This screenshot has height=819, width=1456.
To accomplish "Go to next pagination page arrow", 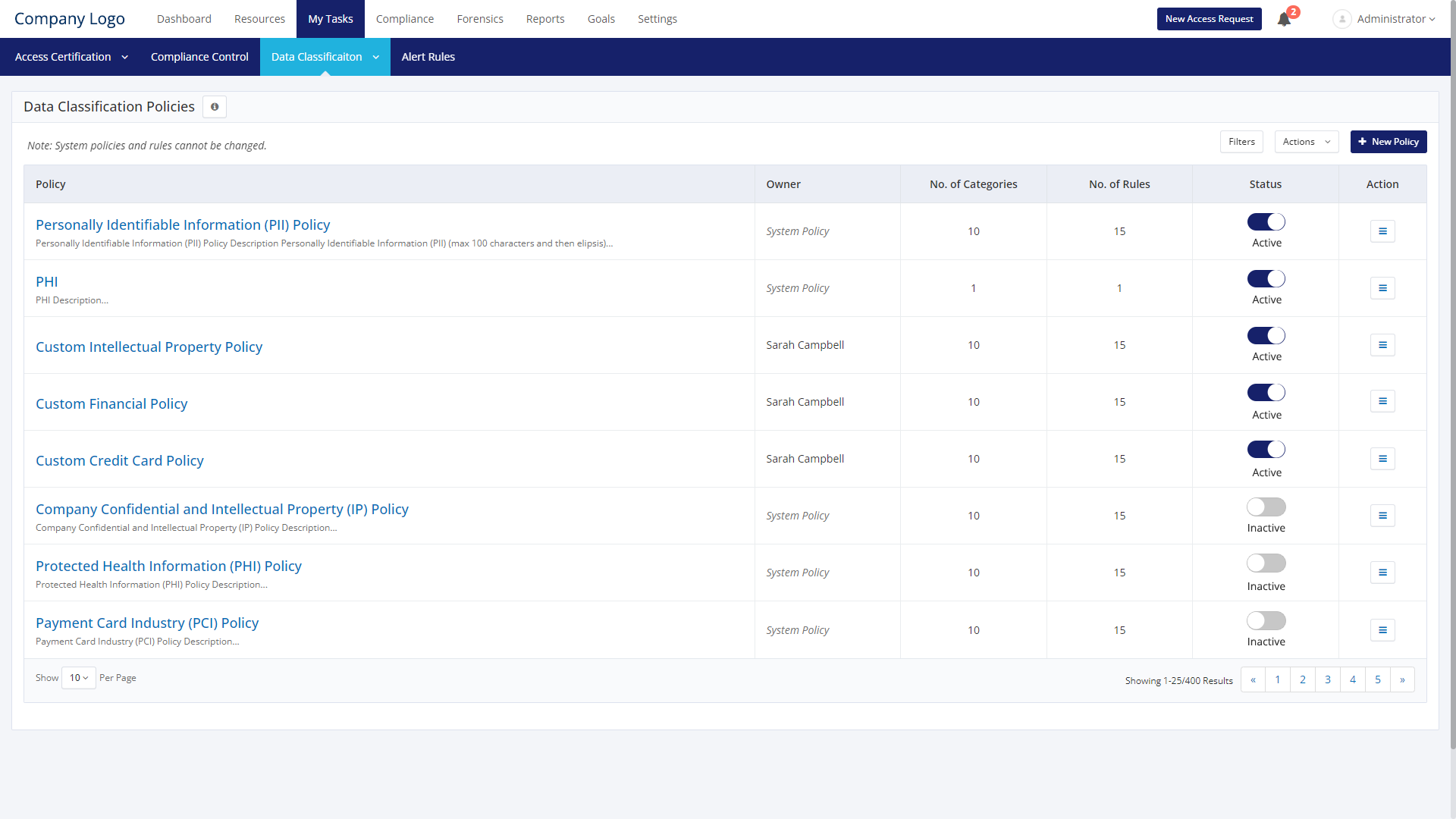I will pos(1402,679).
